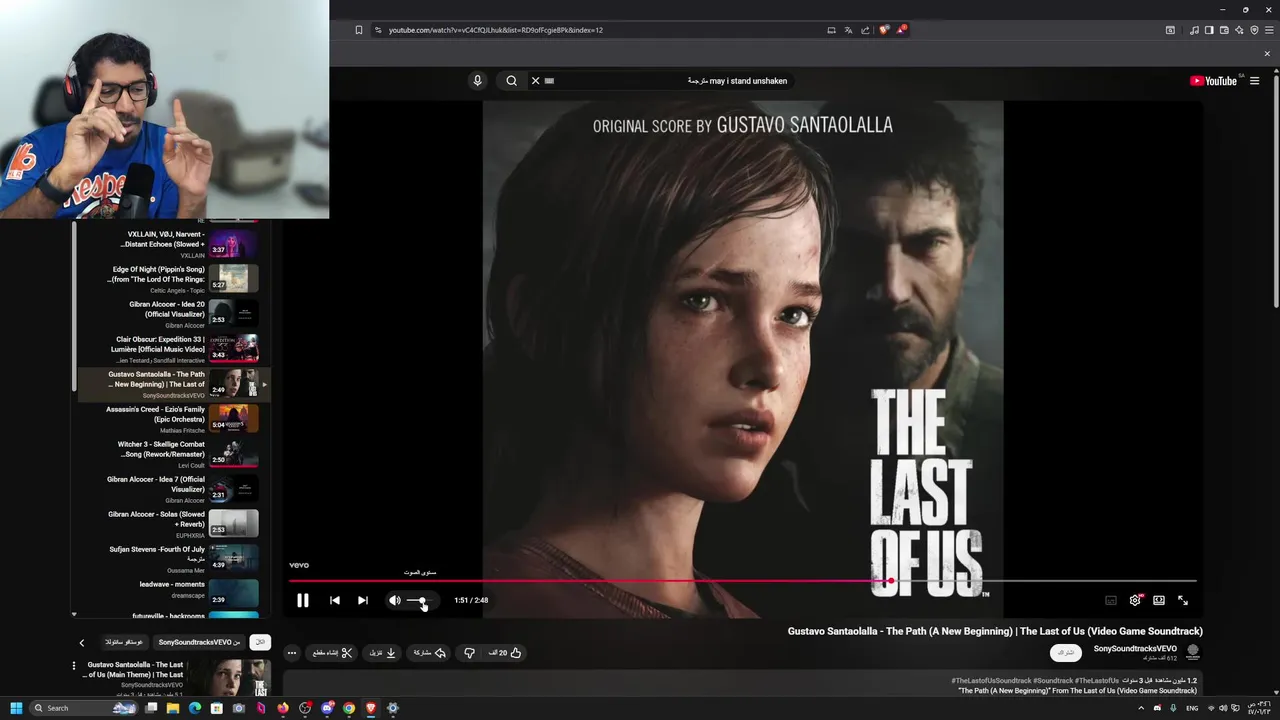Skip to next video in player
Viewport: 1280px width, 720px height.
click(363, 600)
